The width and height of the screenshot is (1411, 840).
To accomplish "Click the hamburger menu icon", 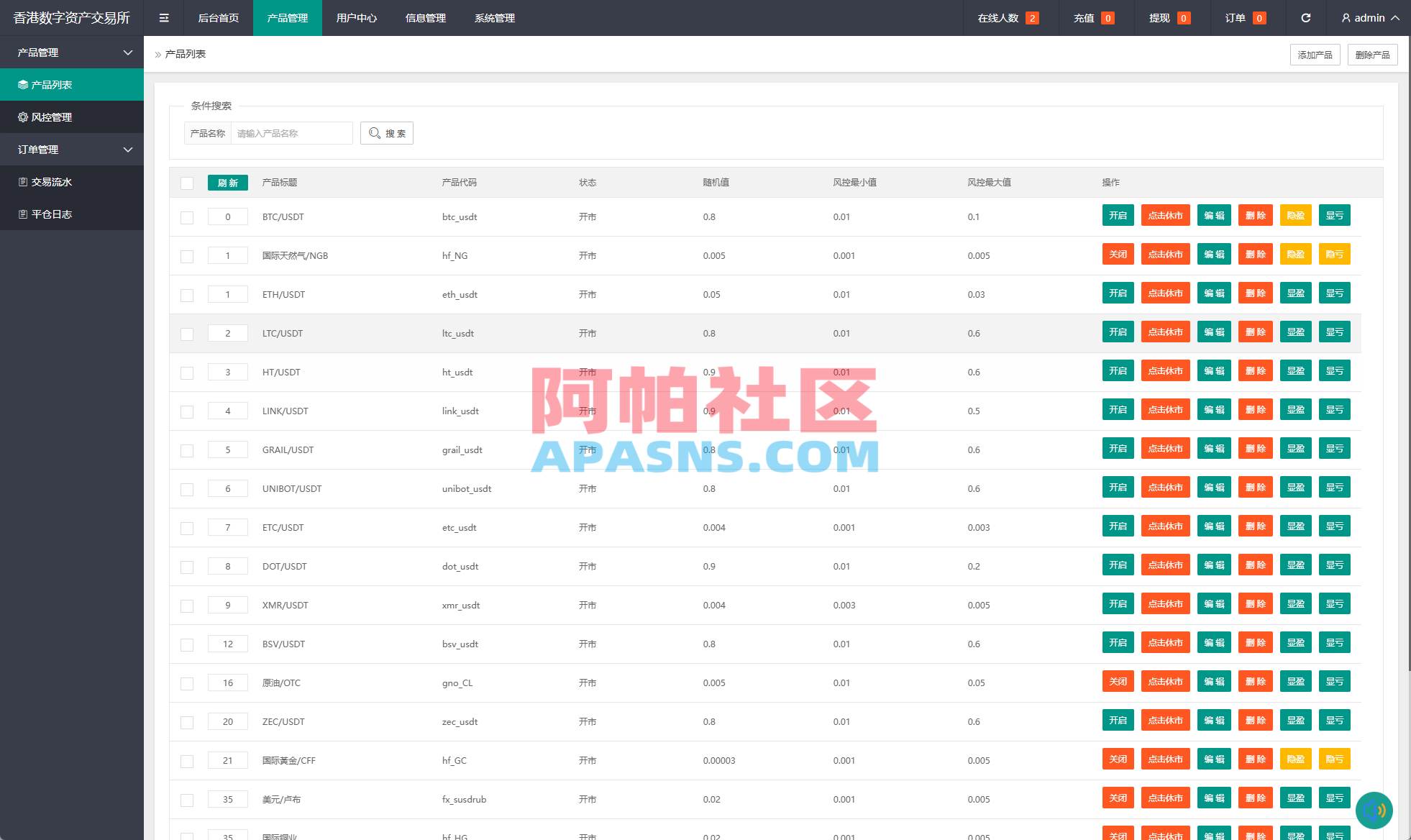I will (164, 18).
